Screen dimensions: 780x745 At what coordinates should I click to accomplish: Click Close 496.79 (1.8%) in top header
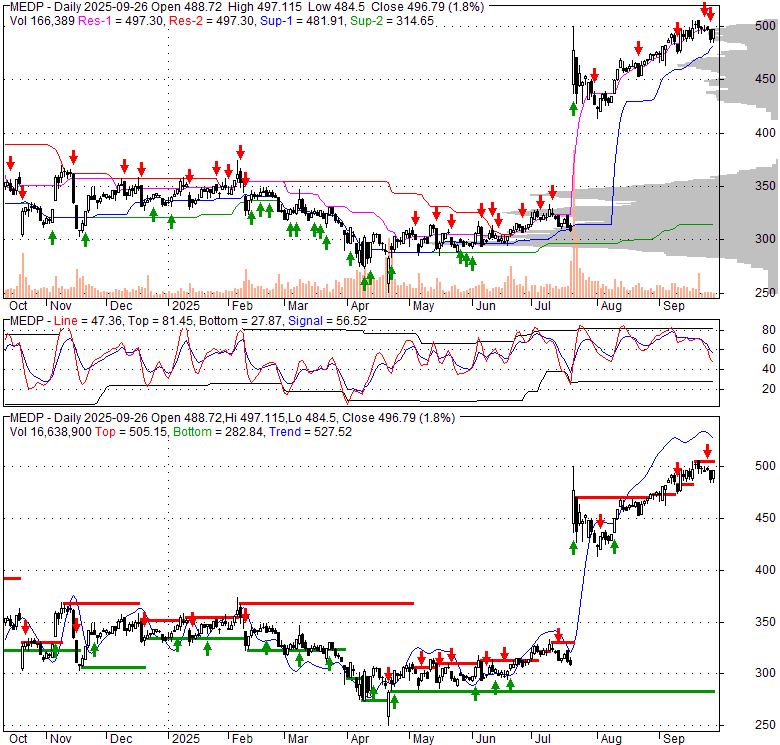pos(427,7)
